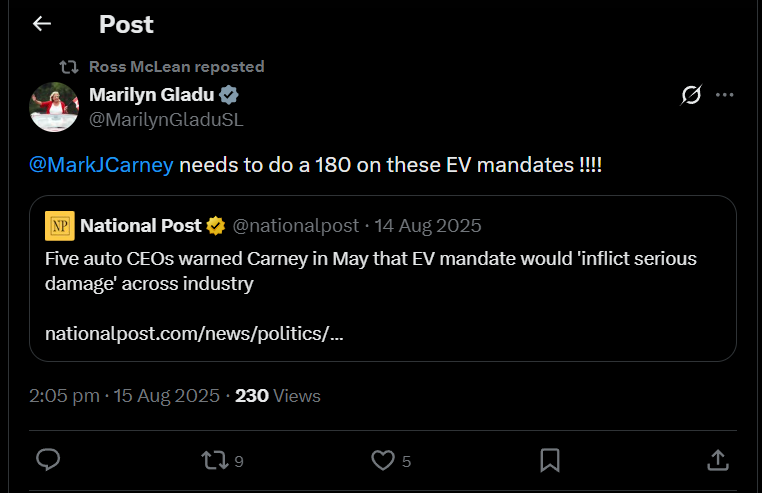Click the 2:05 pm · 15 Aug 2025 timestamp
Viewport: 762px width, 493px height.
click(x=124, y=396)
